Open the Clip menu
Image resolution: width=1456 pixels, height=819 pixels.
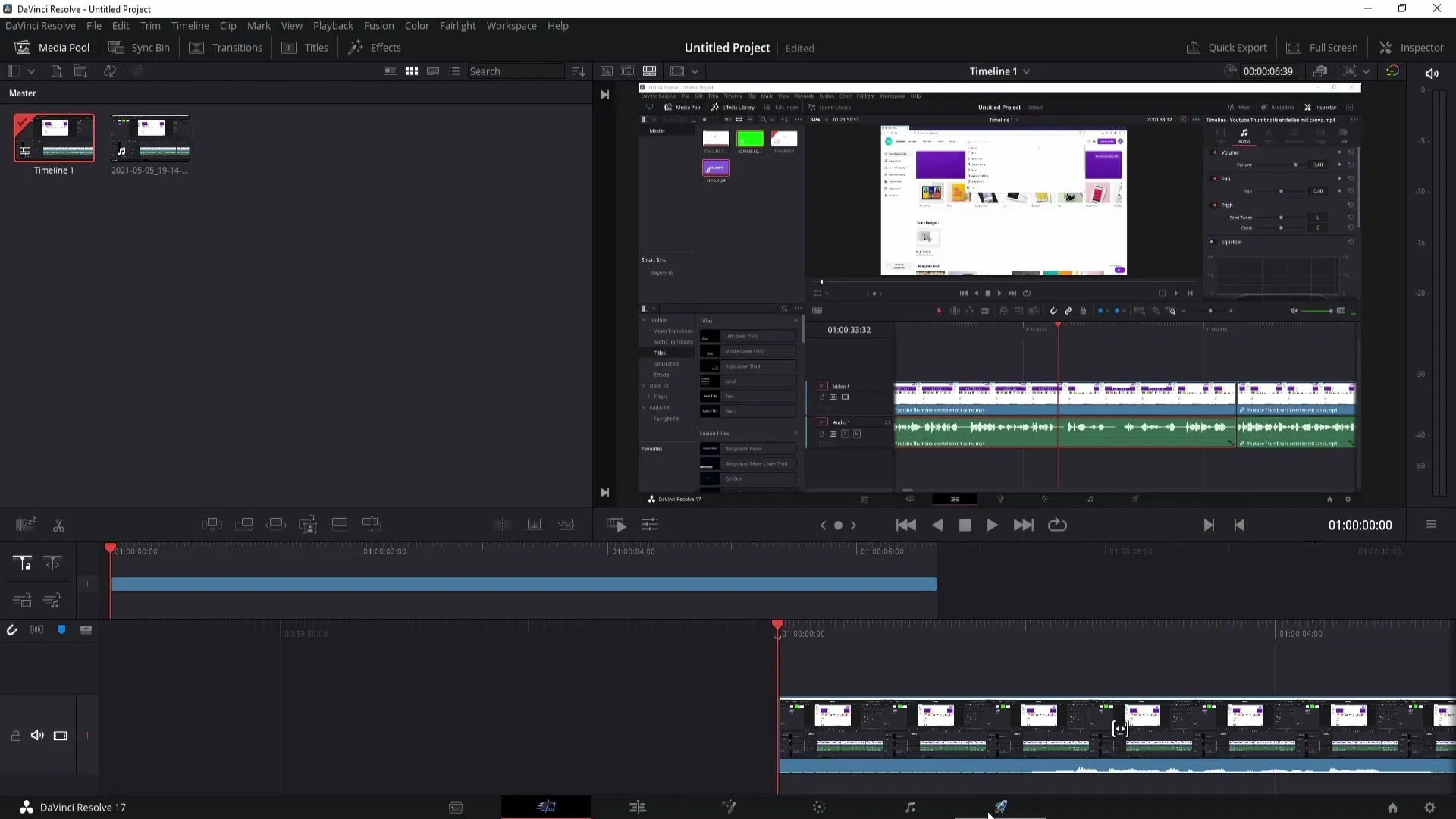click(228, 26)
